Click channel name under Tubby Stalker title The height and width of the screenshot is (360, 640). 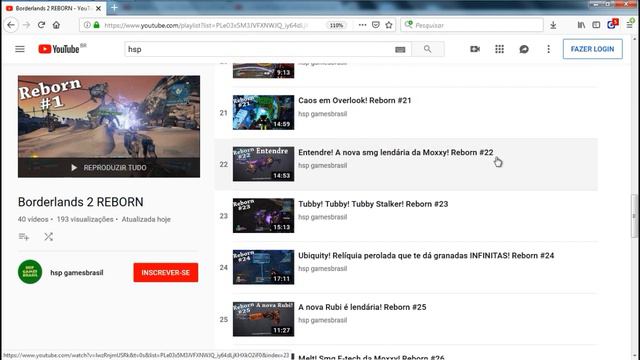pyautogui.click(x=322, y=217)
